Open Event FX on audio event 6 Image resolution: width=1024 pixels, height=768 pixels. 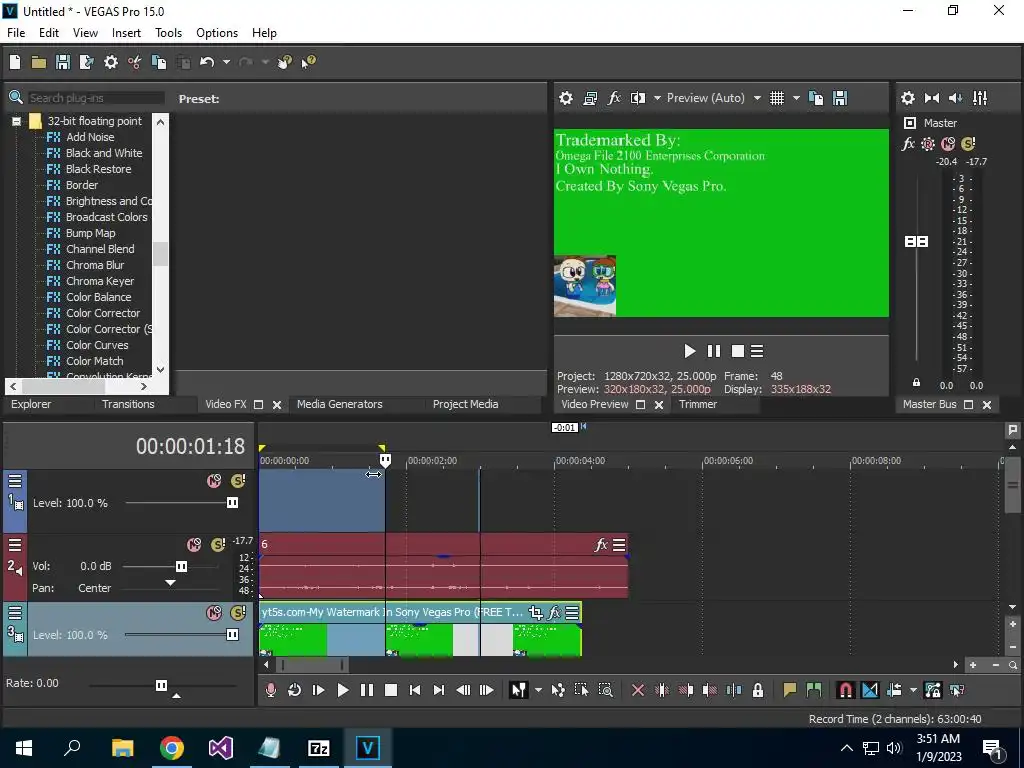click(601, 544)
